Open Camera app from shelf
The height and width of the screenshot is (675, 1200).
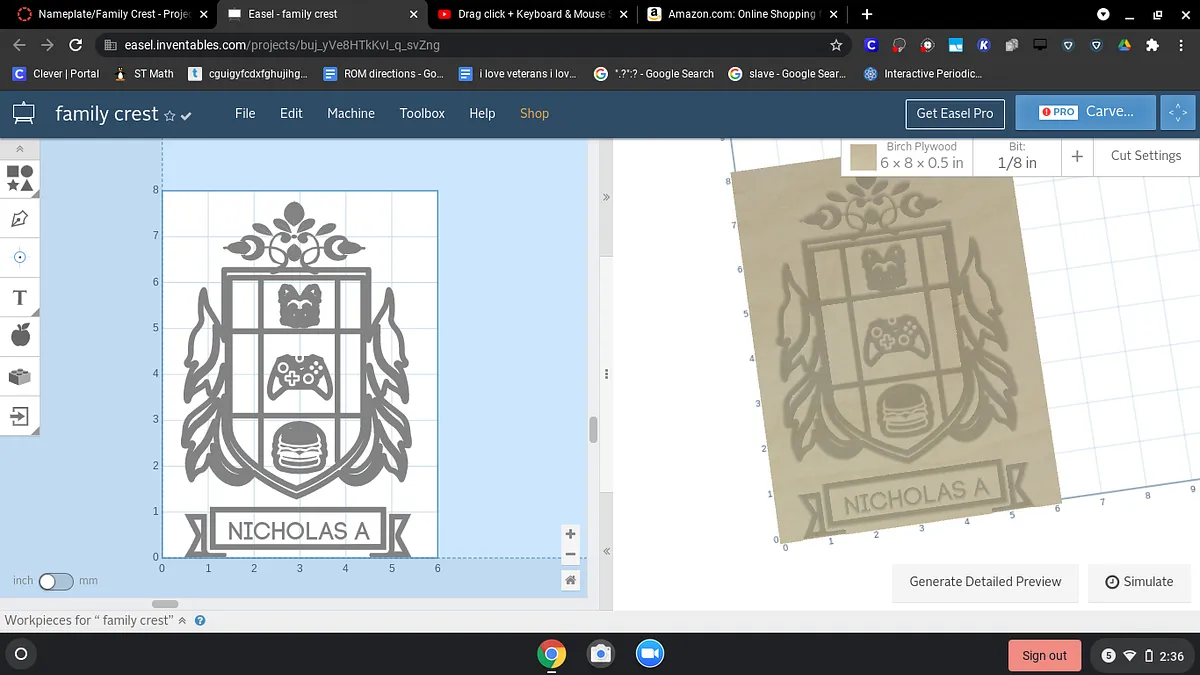(x=600, y=654)
